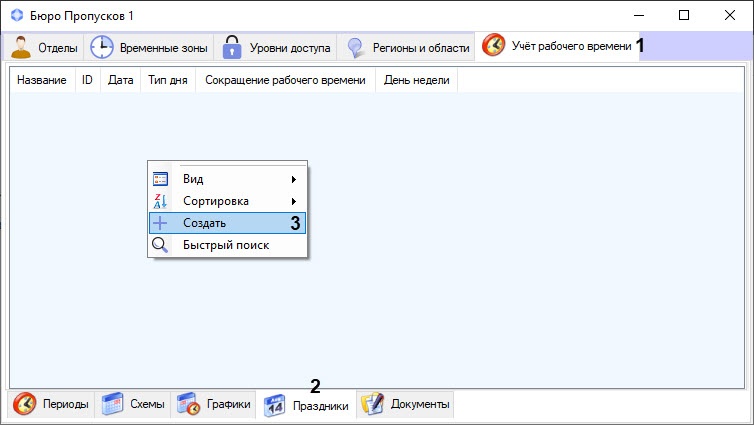Expand the Сортировка submenu arrow
The height and width of the screenshot is (425, 754).
coord(293,201)
